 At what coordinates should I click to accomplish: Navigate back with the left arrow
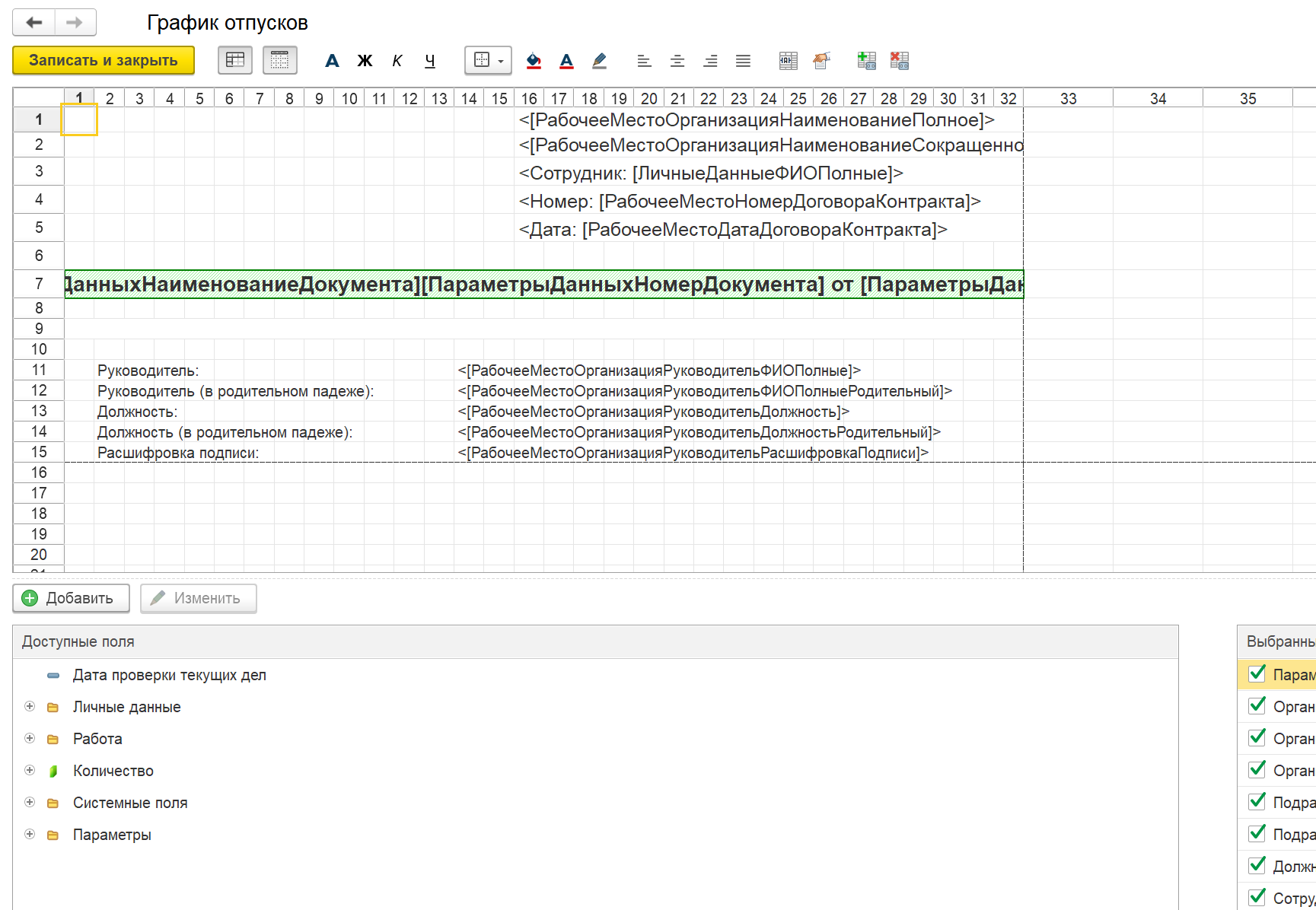(x=34, y=23)
